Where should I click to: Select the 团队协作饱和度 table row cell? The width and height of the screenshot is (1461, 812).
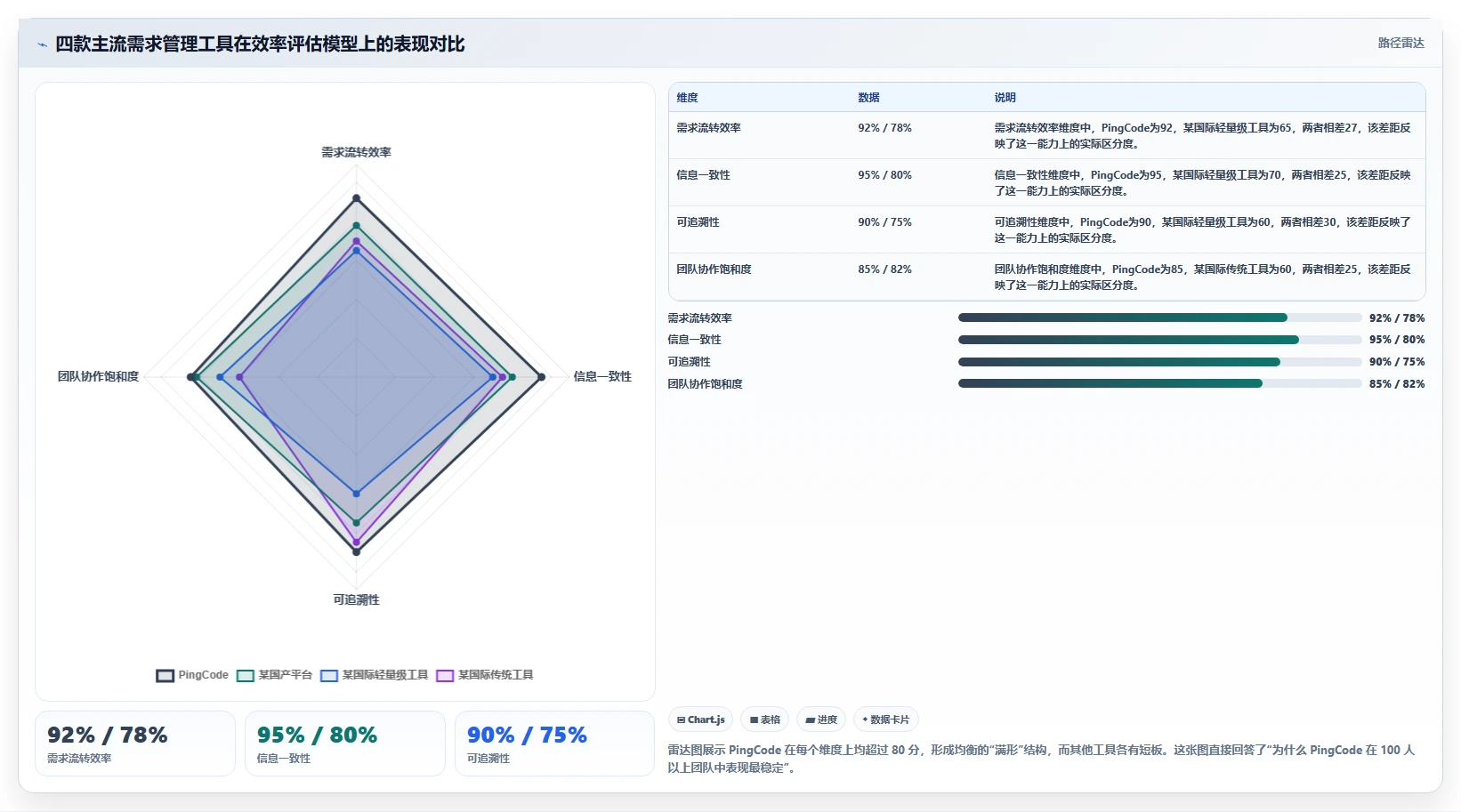[714, 269]
